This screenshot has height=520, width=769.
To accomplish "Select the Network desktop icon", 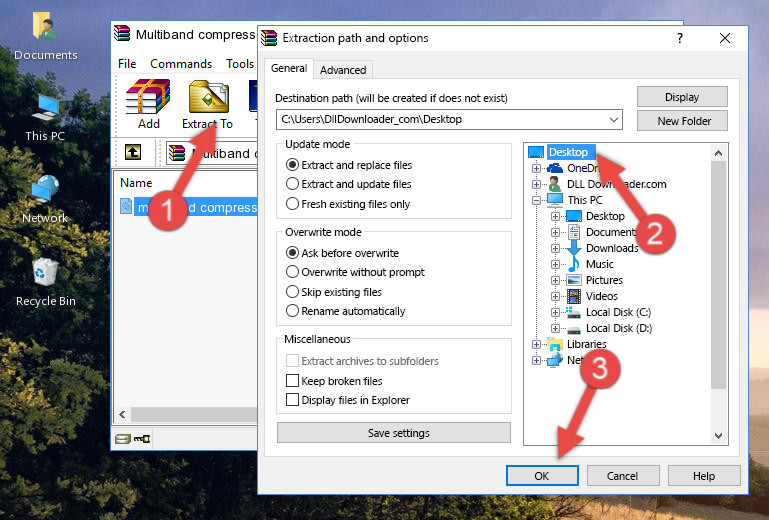I will [x=45, y=199].
